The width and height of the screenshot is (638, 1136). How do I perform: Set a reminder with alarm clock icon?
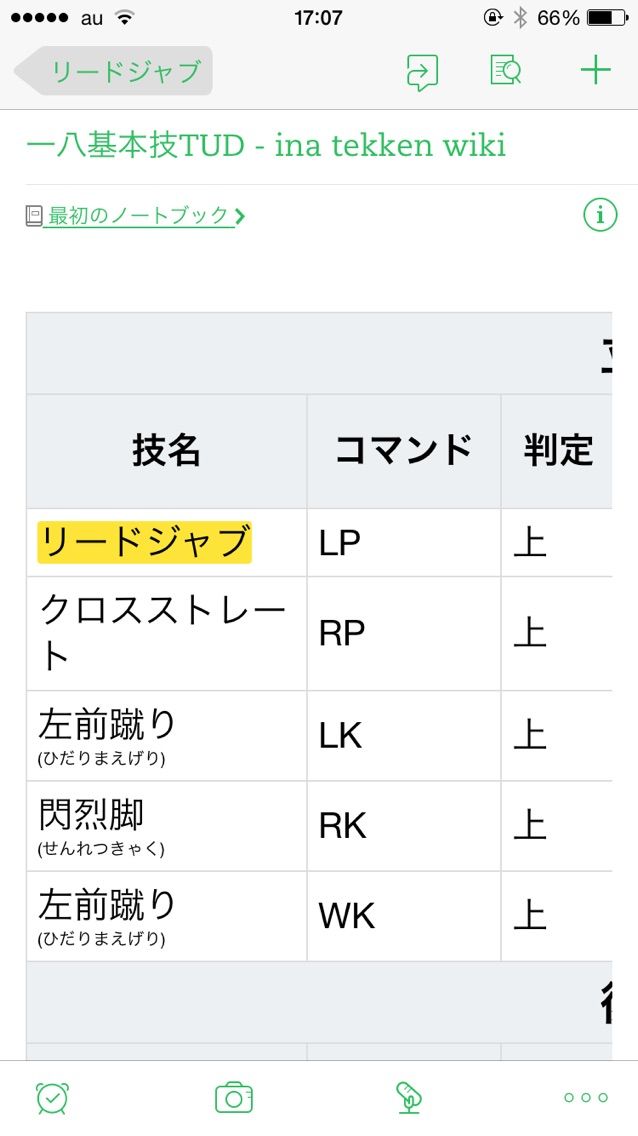tap(52, 1098)
